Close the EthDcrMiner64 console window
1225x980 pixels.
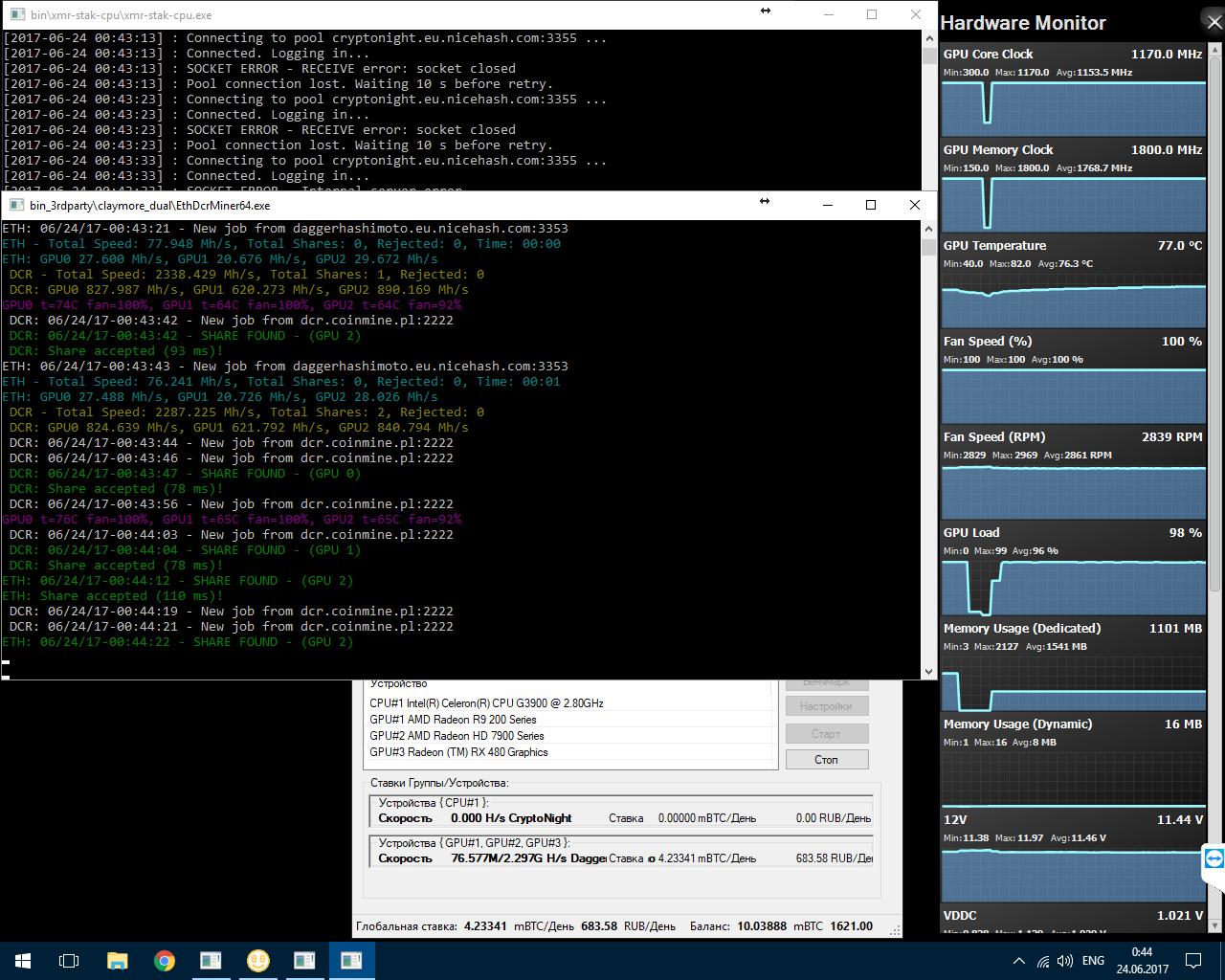coord(914,204)
